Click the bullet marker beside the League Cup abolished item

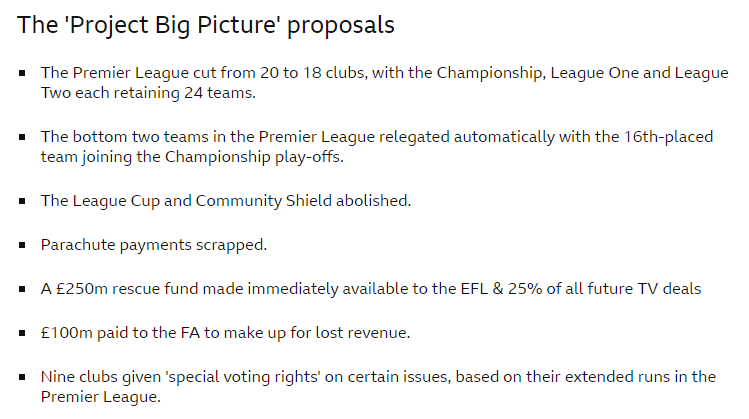click(21, 200)
